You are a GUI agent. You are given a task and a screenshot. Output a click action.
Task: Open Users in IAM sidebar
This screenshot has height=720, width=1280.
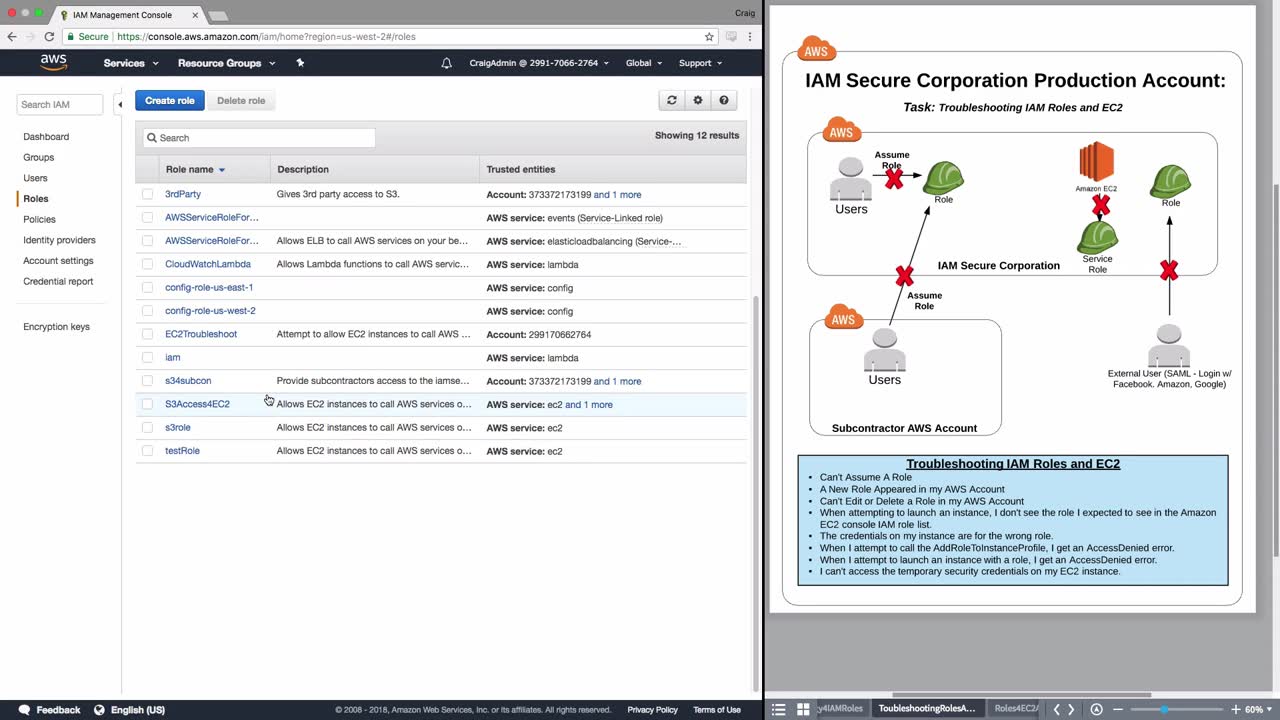tap(35, 178)
